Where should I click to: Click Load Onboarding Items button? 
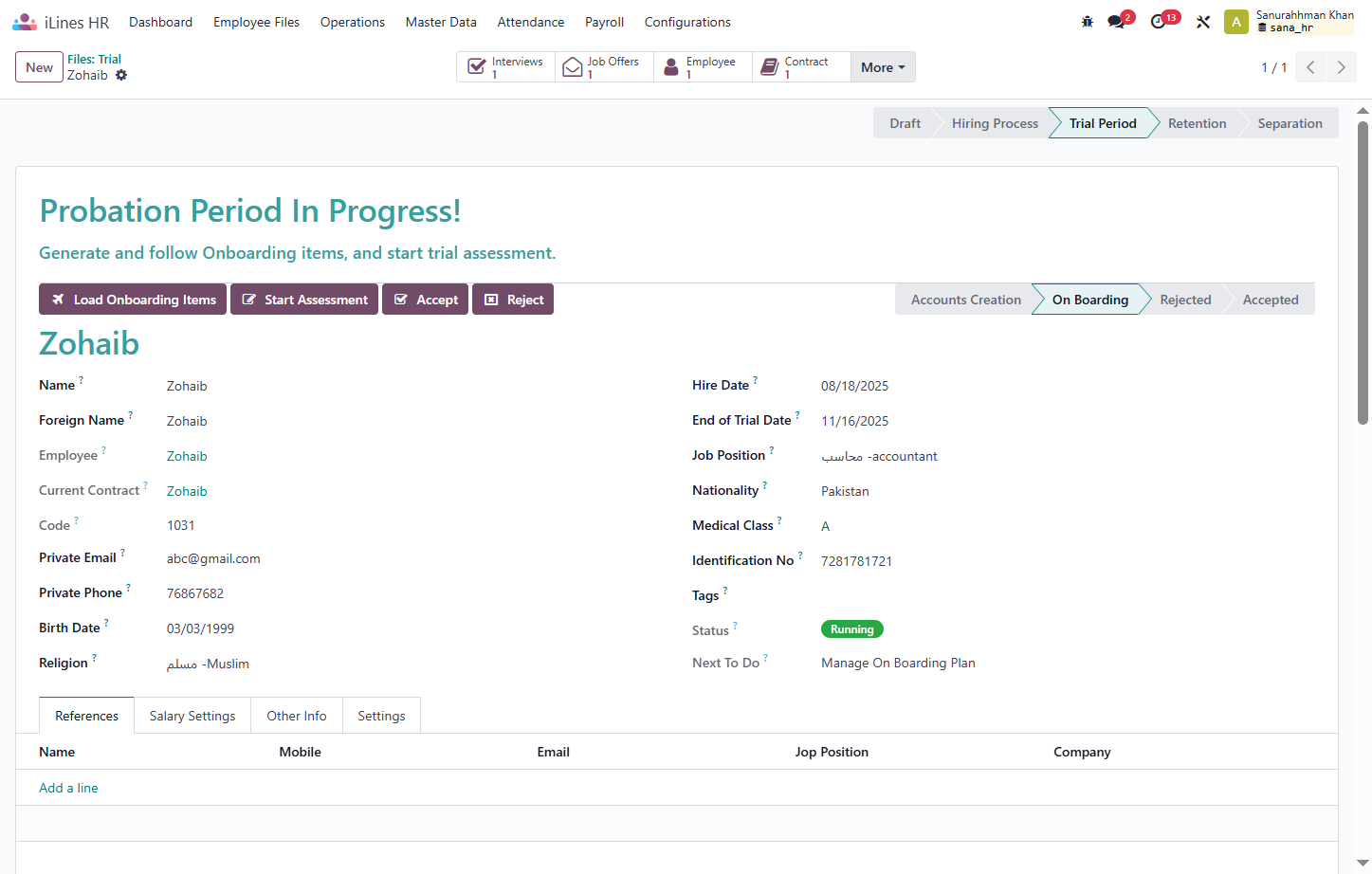point(133,300)
